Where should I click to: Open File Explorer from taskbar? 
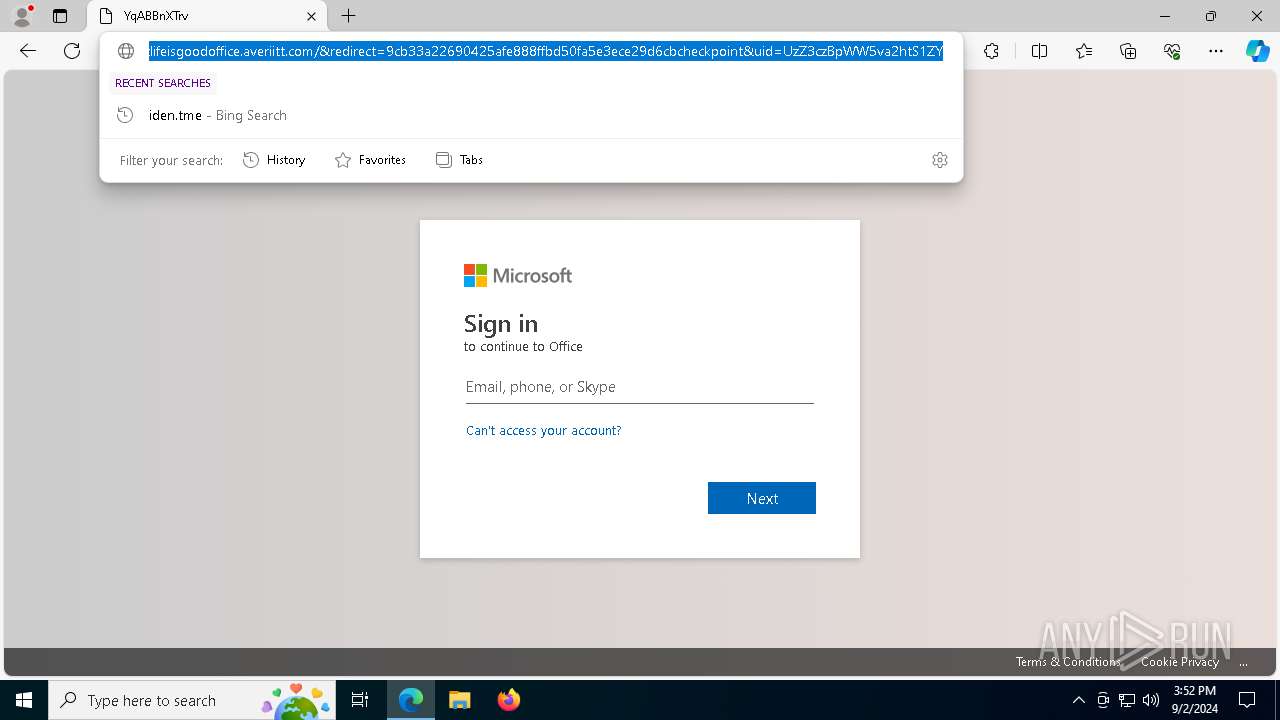click(459, 700)
